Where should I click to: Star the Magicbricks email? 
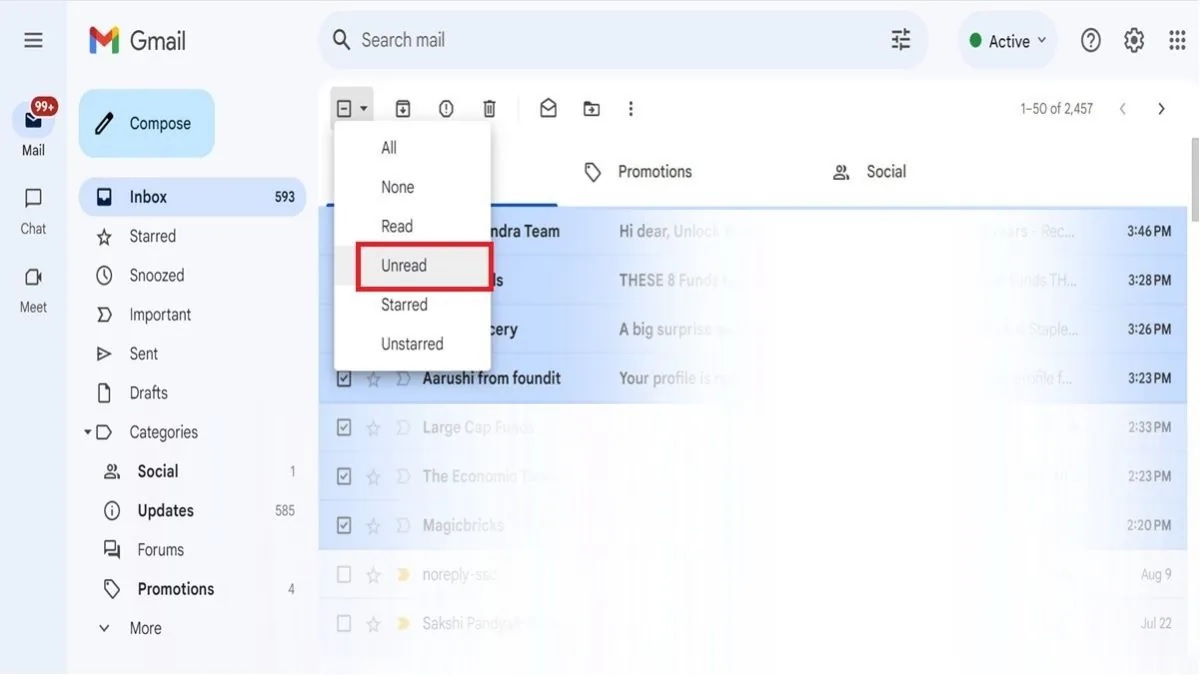(373, 525)
